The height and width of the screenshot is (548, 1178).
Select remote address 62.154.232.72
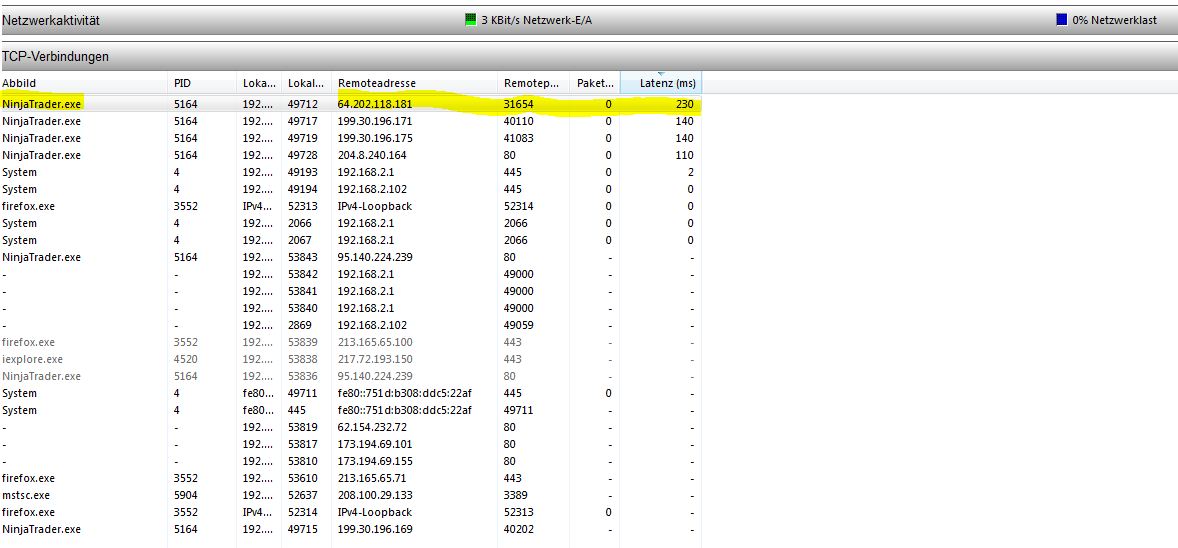[373, 427]
